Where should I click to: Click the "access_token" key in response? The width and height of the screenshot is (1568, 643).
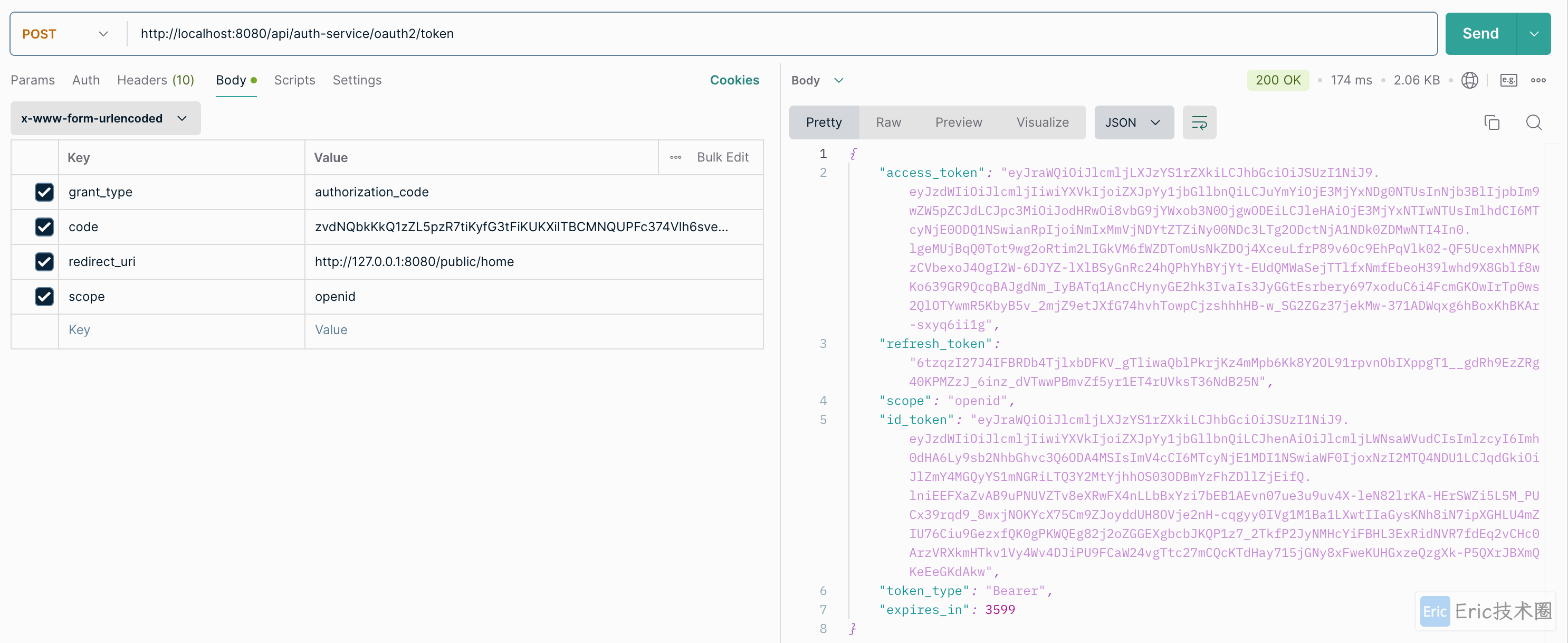click(931, 173)
